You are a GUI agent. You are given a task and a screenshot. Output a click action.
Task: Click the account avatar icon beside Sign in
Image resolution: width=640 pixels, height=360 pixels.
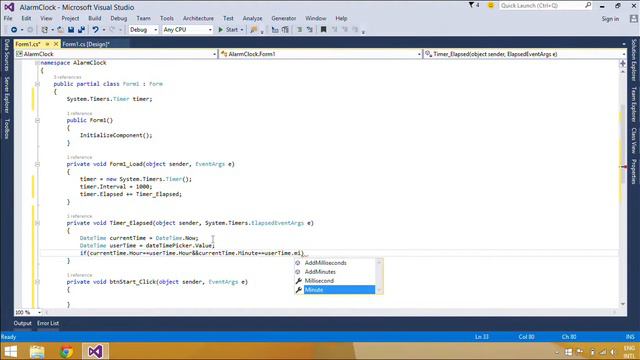coord(633,19)
